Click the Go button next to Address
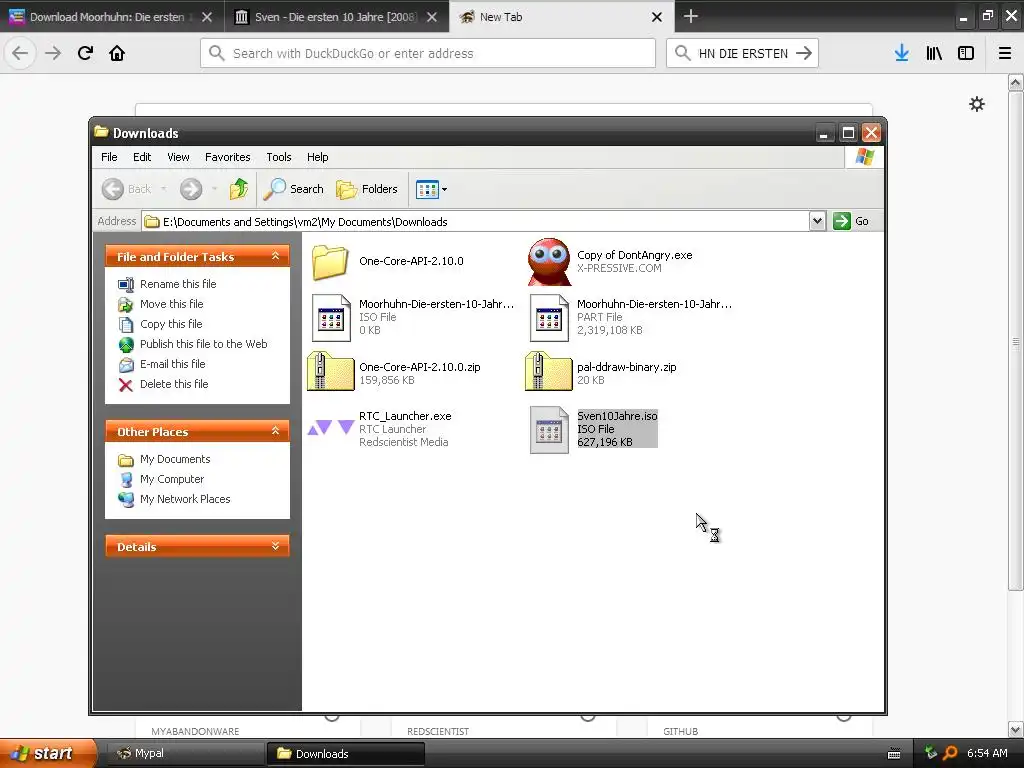 852,221
